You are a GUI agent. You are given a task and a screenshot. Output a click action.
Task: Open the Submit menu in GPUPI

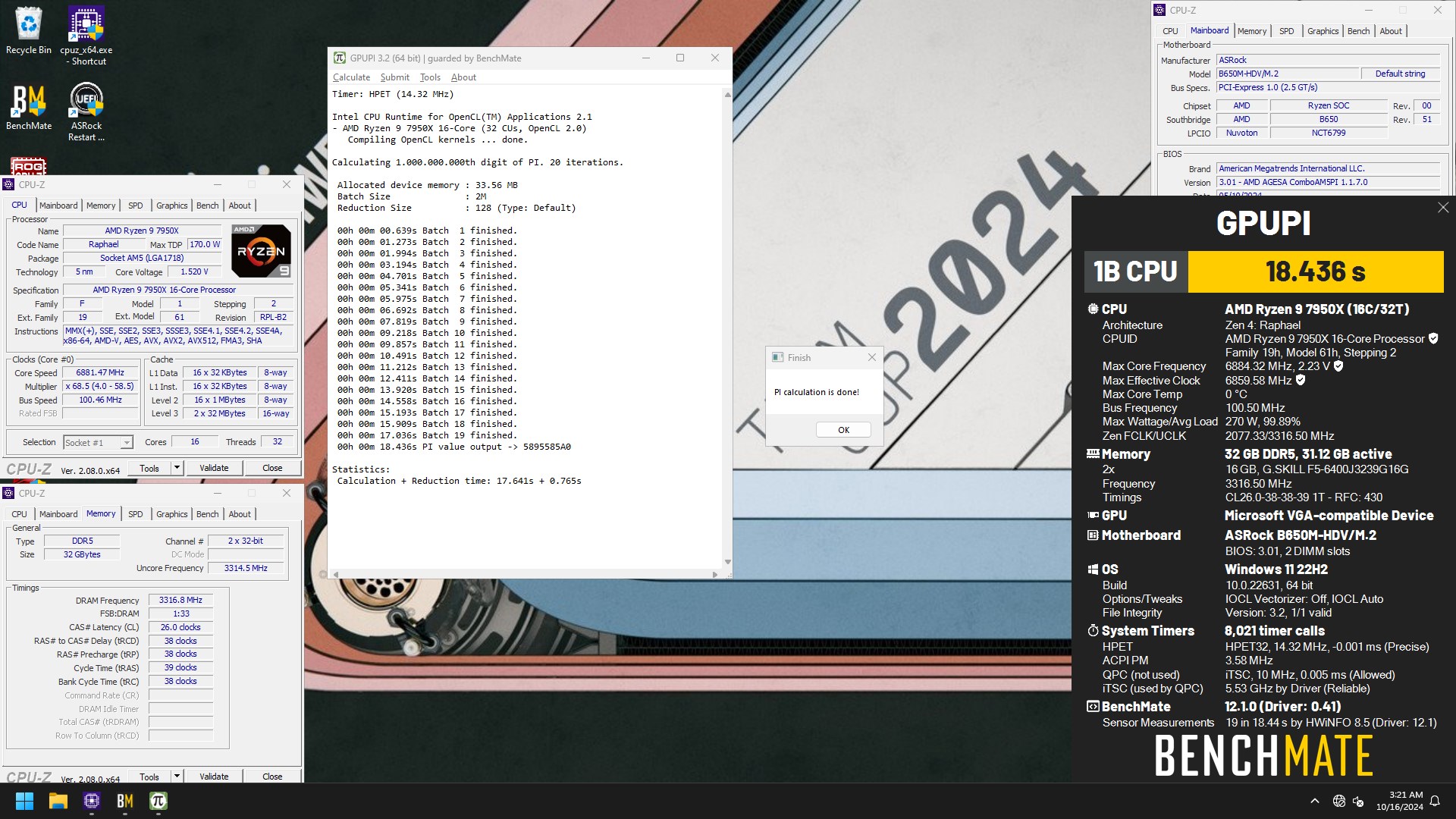point(394,77)
